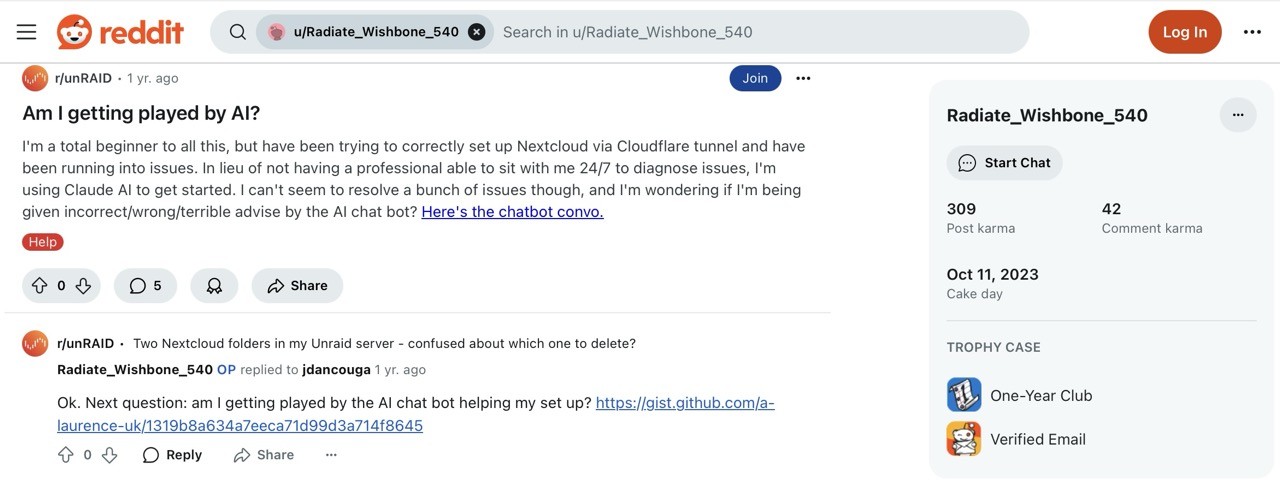The height and width of the screenshot is (483, 1280).
Task: Select the Help flair tag
Action: click(x=43, y=242)
